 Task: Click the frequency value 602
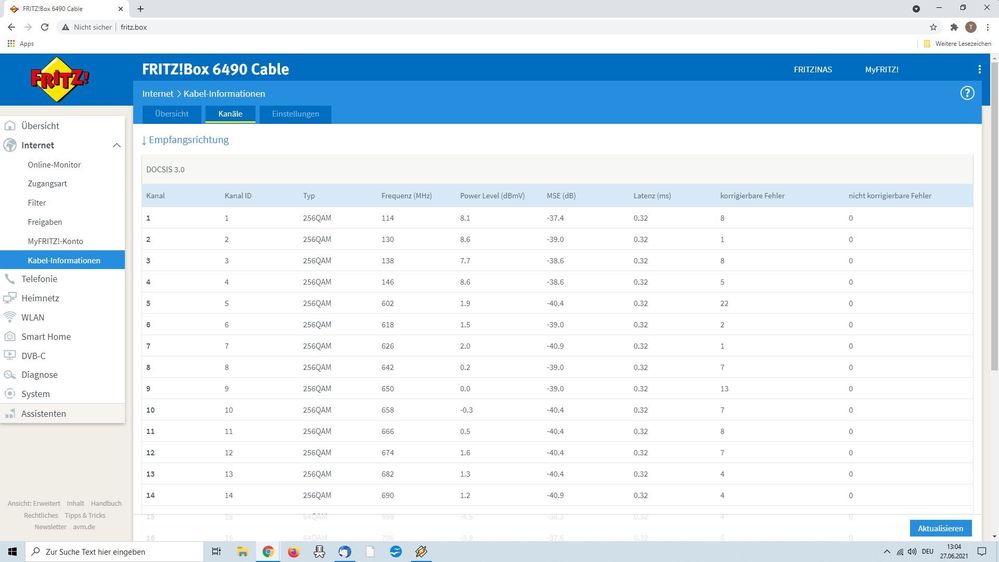(x=387, y=303)
